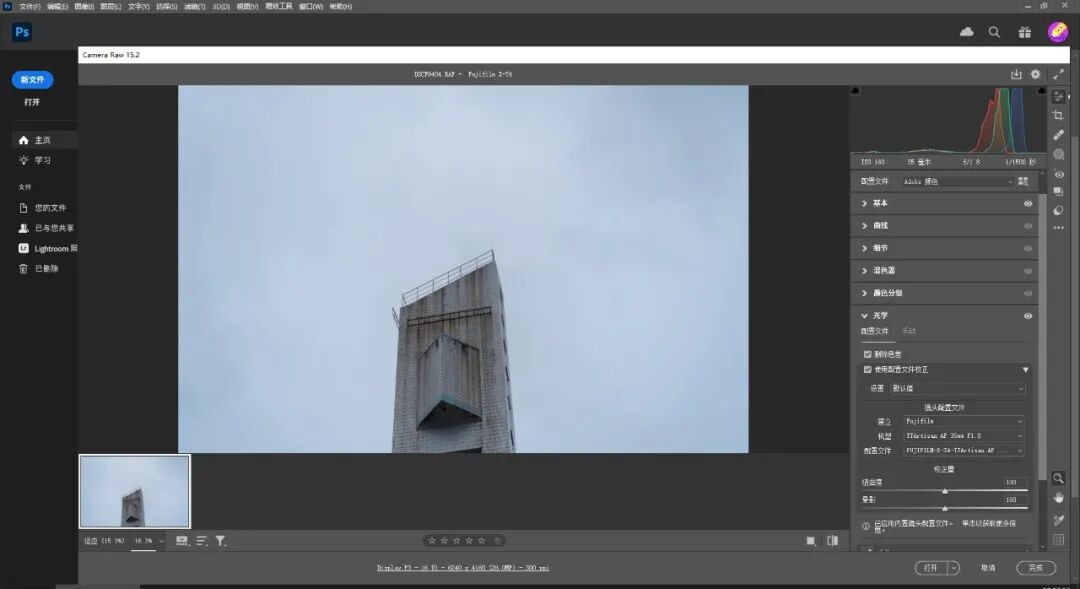Open the Adobe 颜色 profile dropdown
The height and width of the screenshot is (589, 1080).
[x=957, y=181]
